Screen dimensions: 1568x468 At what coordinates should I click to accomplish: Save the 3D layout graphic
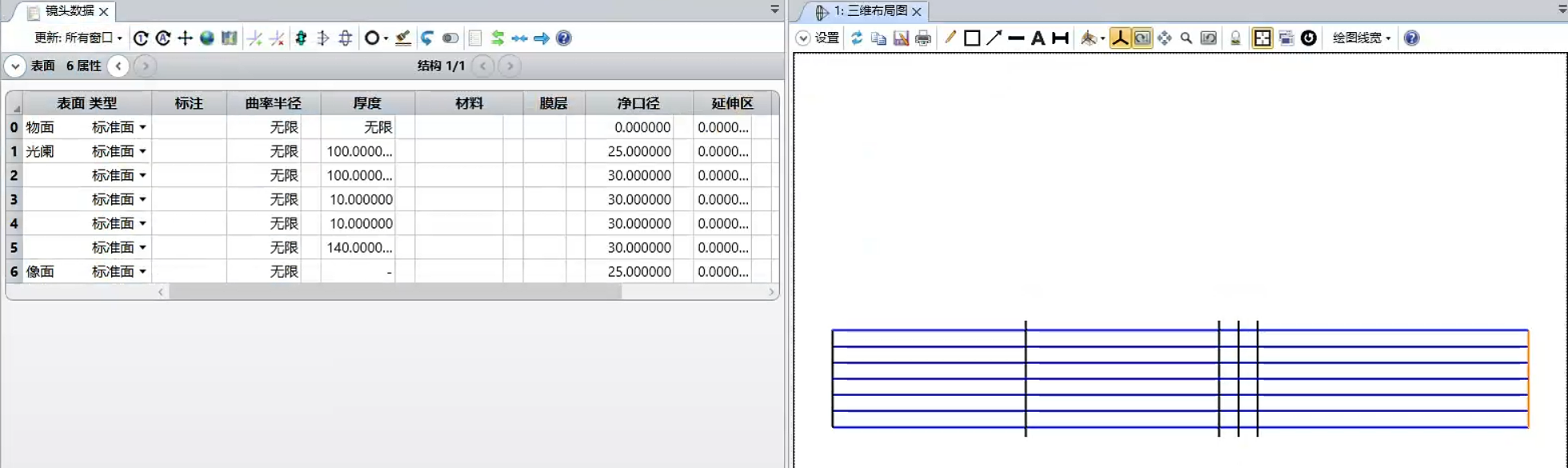pyautogui.click(x=901, y=38)
